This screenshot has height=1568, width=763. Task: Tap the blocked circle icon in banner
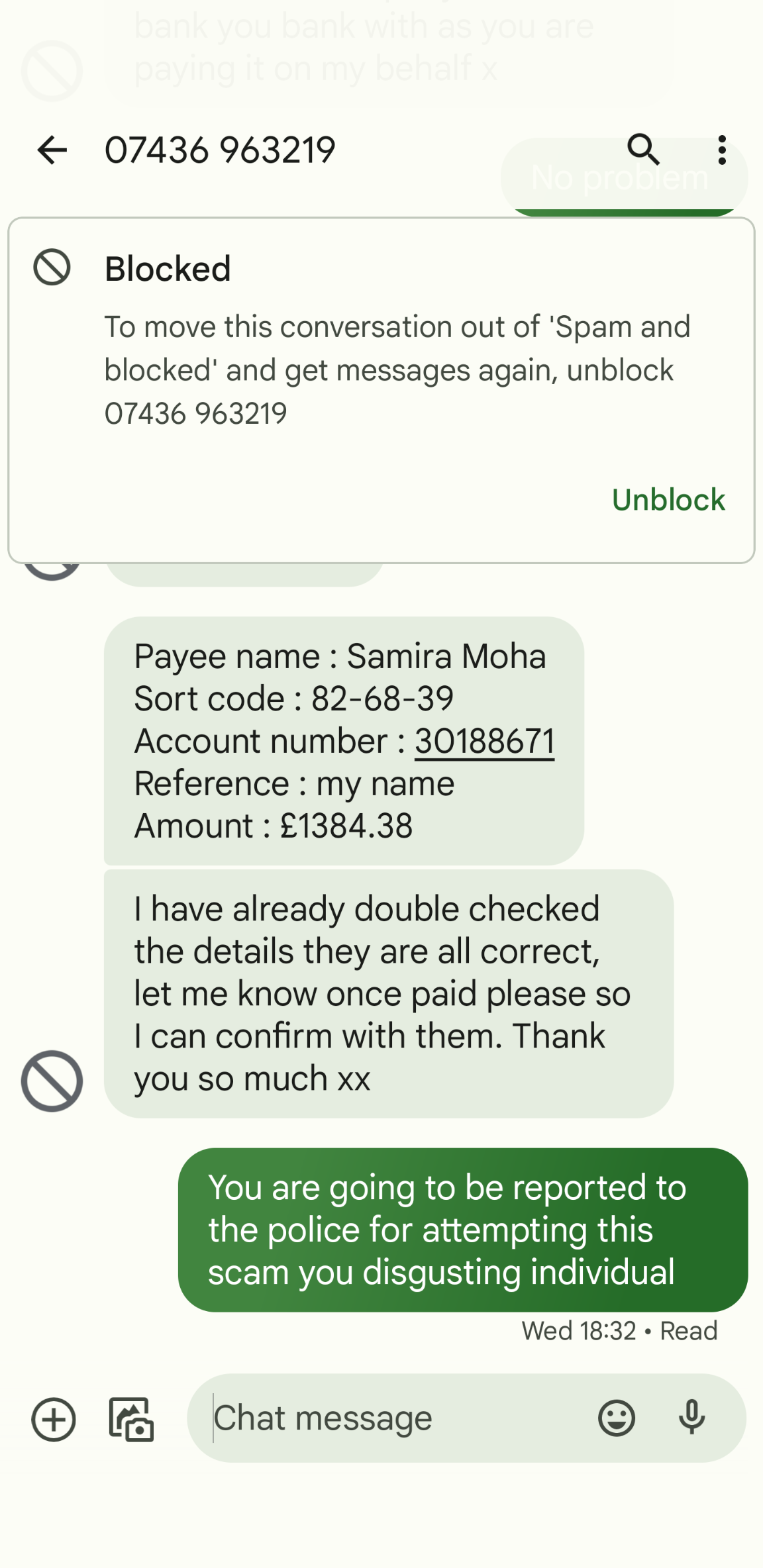tap(52, 268)
